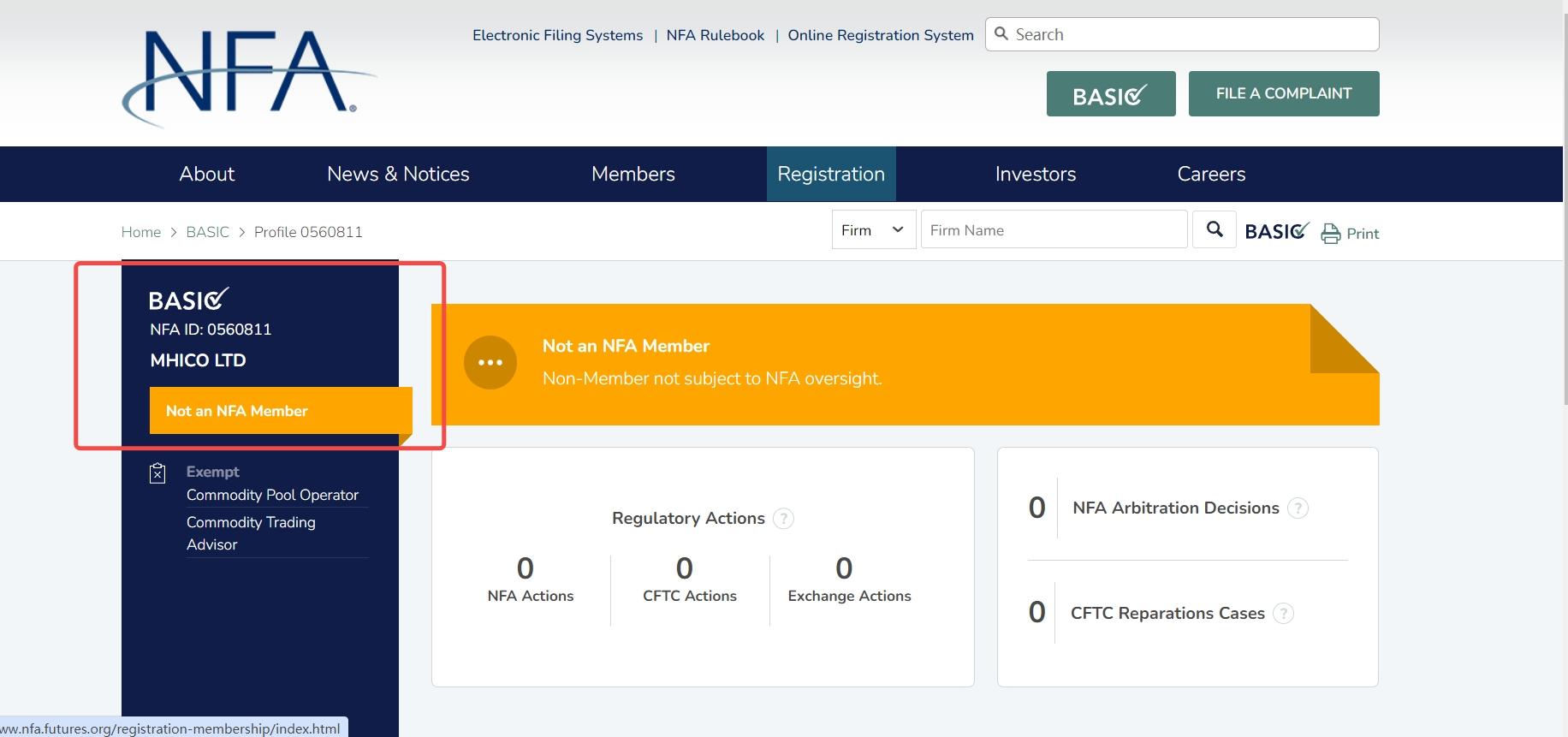Click Commodity Pool Operator in sidebar
Image resolution: width=1568 pixels, height=737 pixels.
[272, 495]
